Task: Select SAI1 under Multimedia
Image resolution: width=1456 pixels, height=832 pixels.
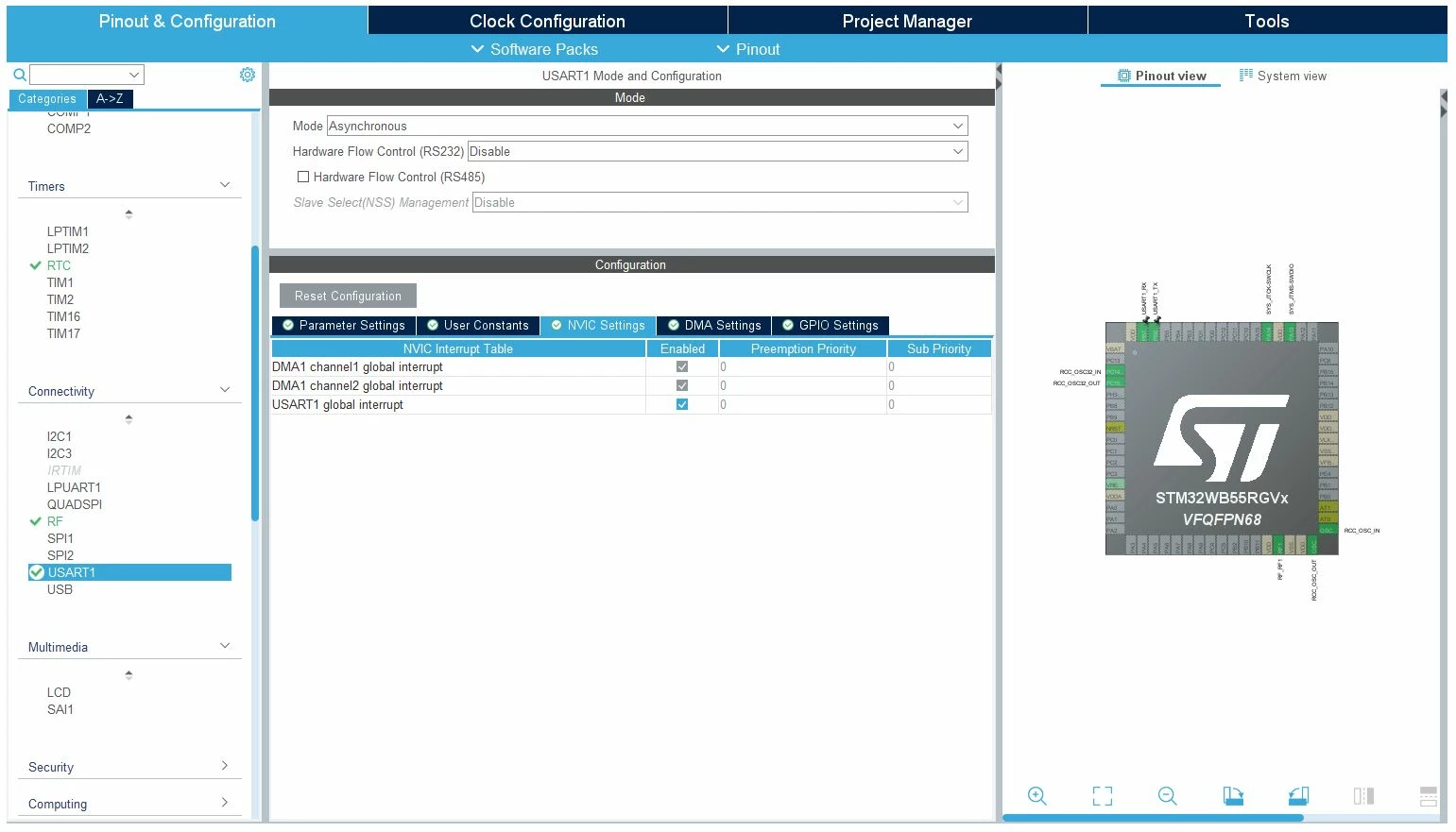Action: [x=60, y=709]
